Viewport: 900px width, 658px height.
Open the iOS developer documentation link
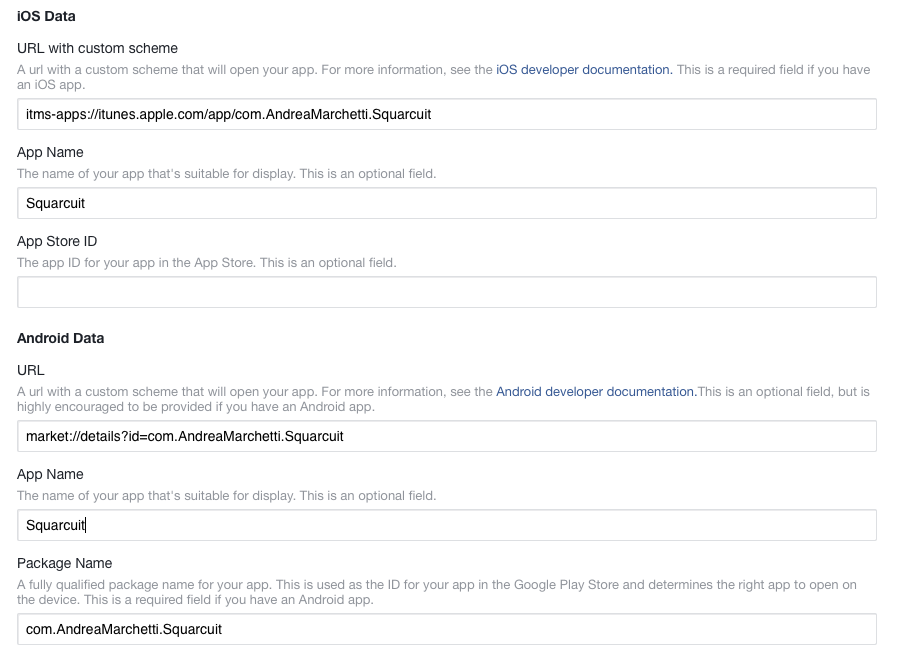(x=584, y=69)
